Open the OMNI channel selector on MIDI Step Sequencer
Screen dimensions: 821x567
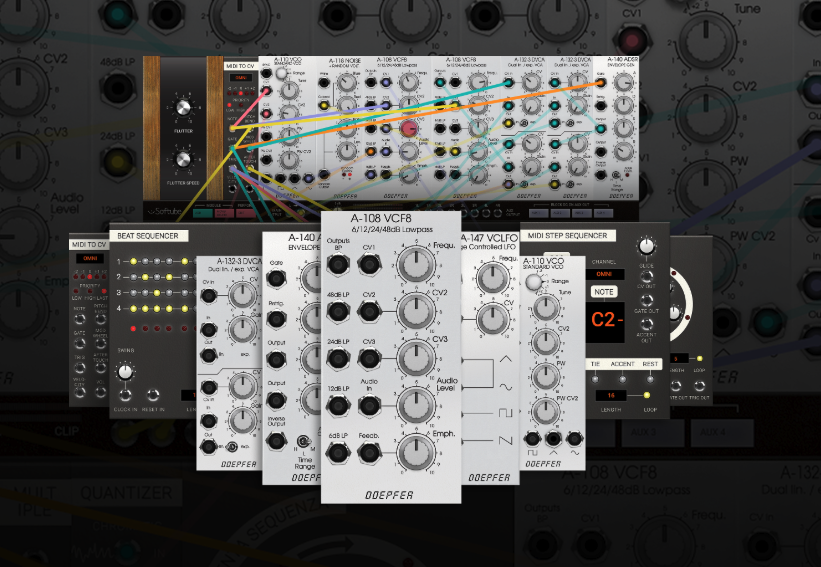pyautogui.click(x=604, y=274)
